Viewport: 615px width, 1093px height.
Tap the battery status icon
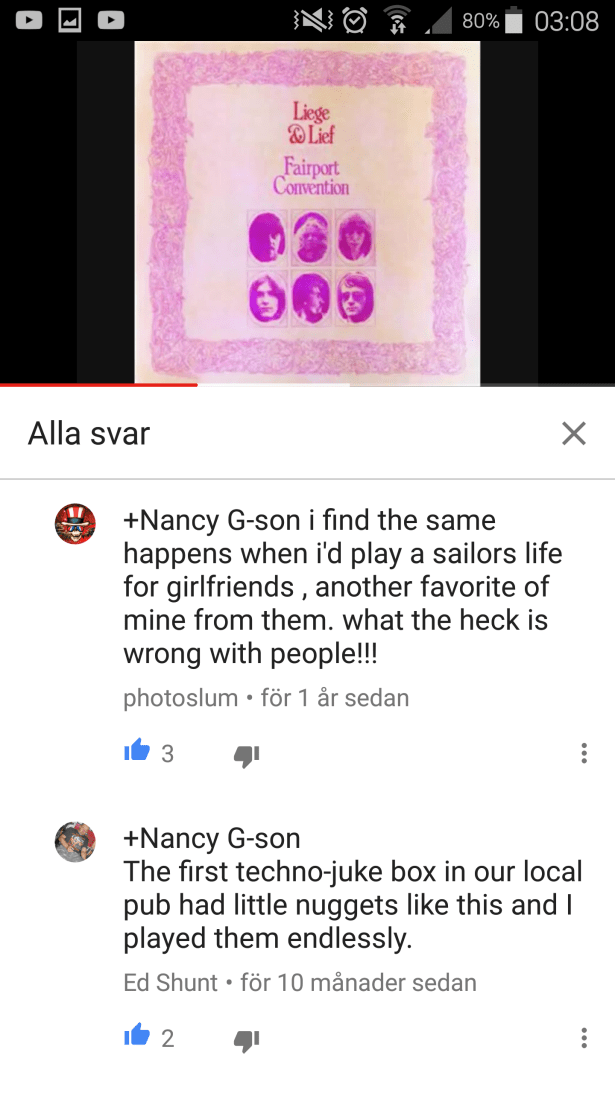[514, 21]
